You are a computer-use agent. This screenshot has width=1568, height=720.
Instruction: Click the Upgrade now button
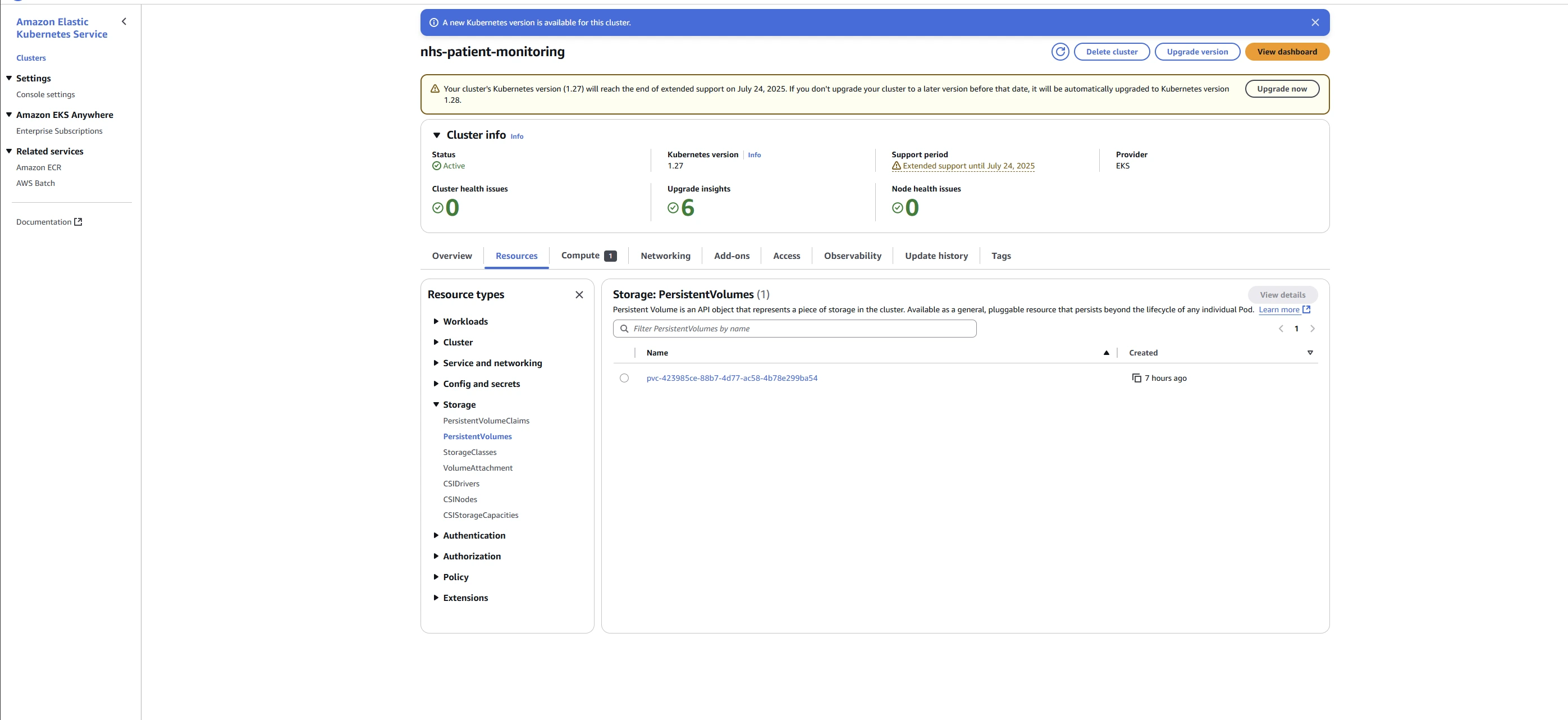(1281, 89)
